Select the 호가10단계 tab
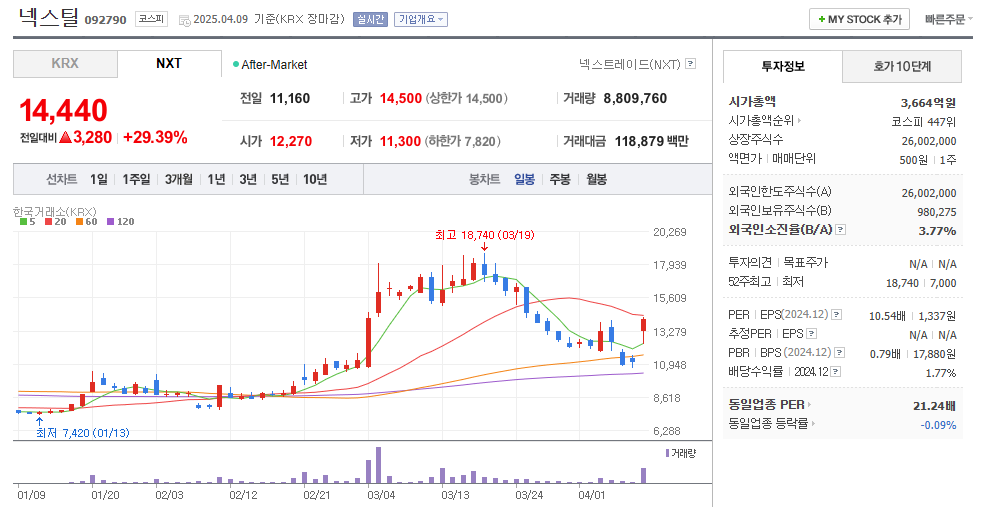This screenshot has height=507, width=981. pos(902,66)
